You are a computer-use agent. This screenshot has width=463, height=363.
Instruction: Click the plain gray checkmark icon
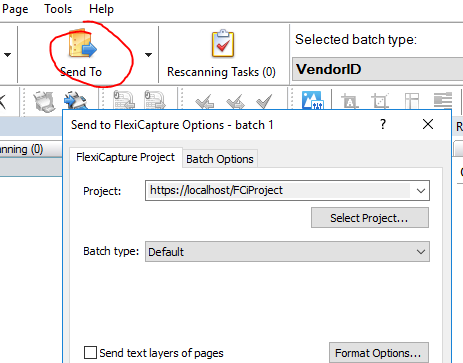coord(264,101)
